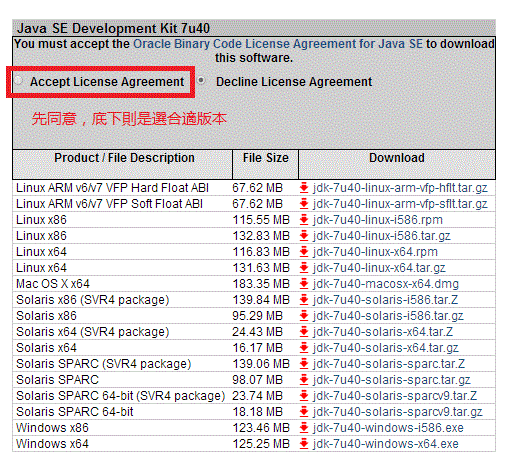Click download arrow icon for jdk-7u40-linux-i586.rpm

[304, 220]
